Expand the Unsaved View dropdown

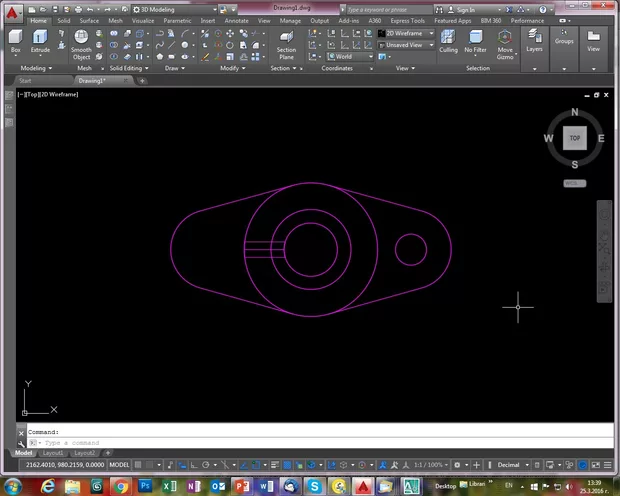coord(409,45)
